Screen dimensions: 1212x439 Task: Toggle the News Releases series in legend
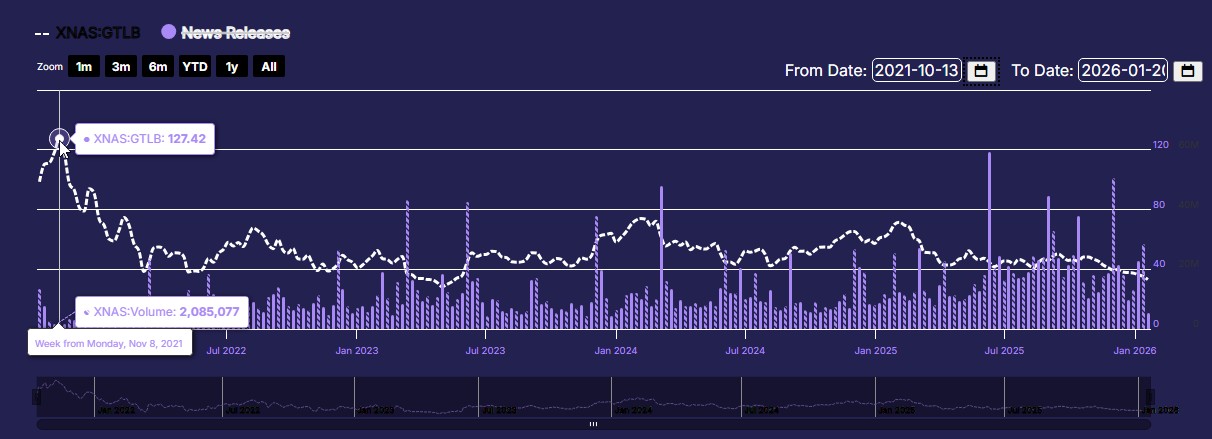tap(226, 32)
